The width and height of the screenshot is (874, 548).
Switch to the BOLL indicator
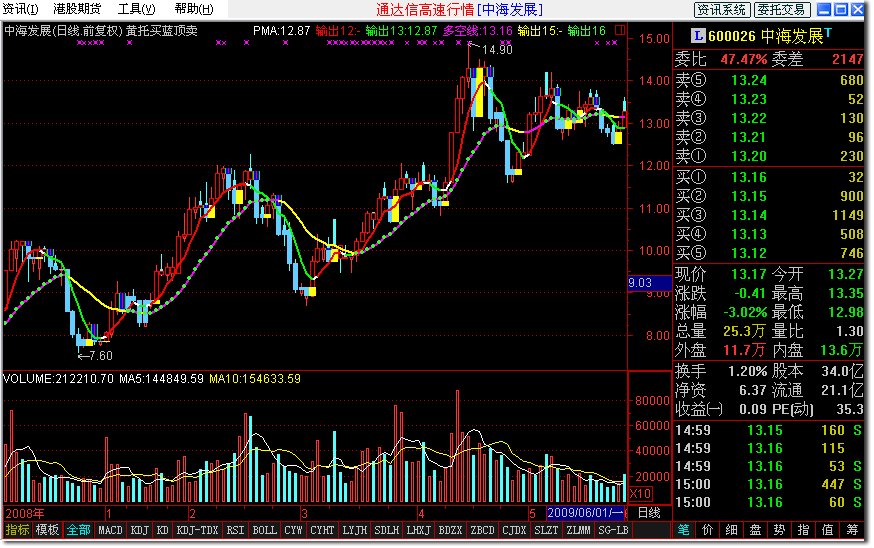click(x=264, y=530)
